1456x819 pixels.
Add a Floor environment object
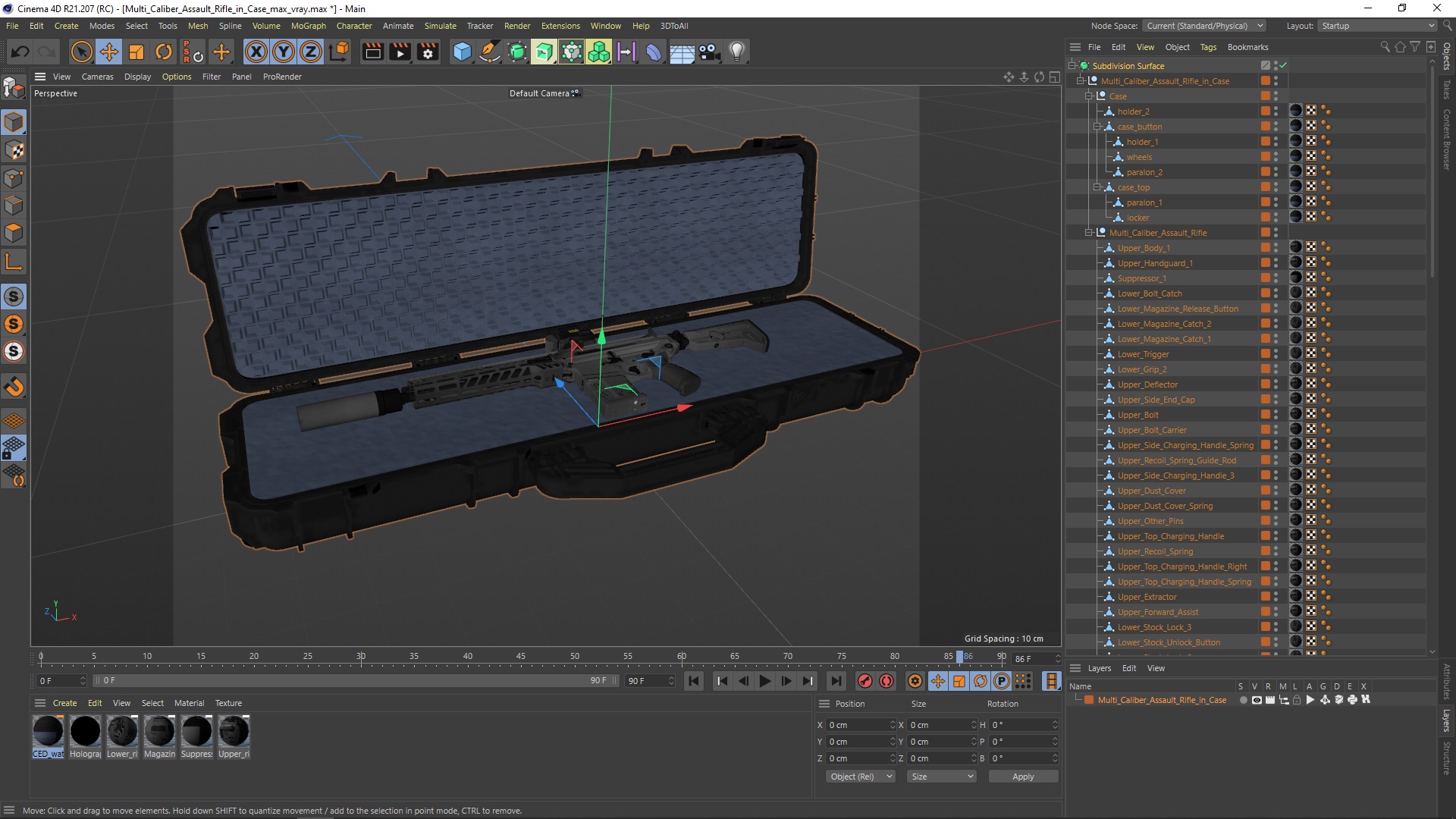pos(682,52)
